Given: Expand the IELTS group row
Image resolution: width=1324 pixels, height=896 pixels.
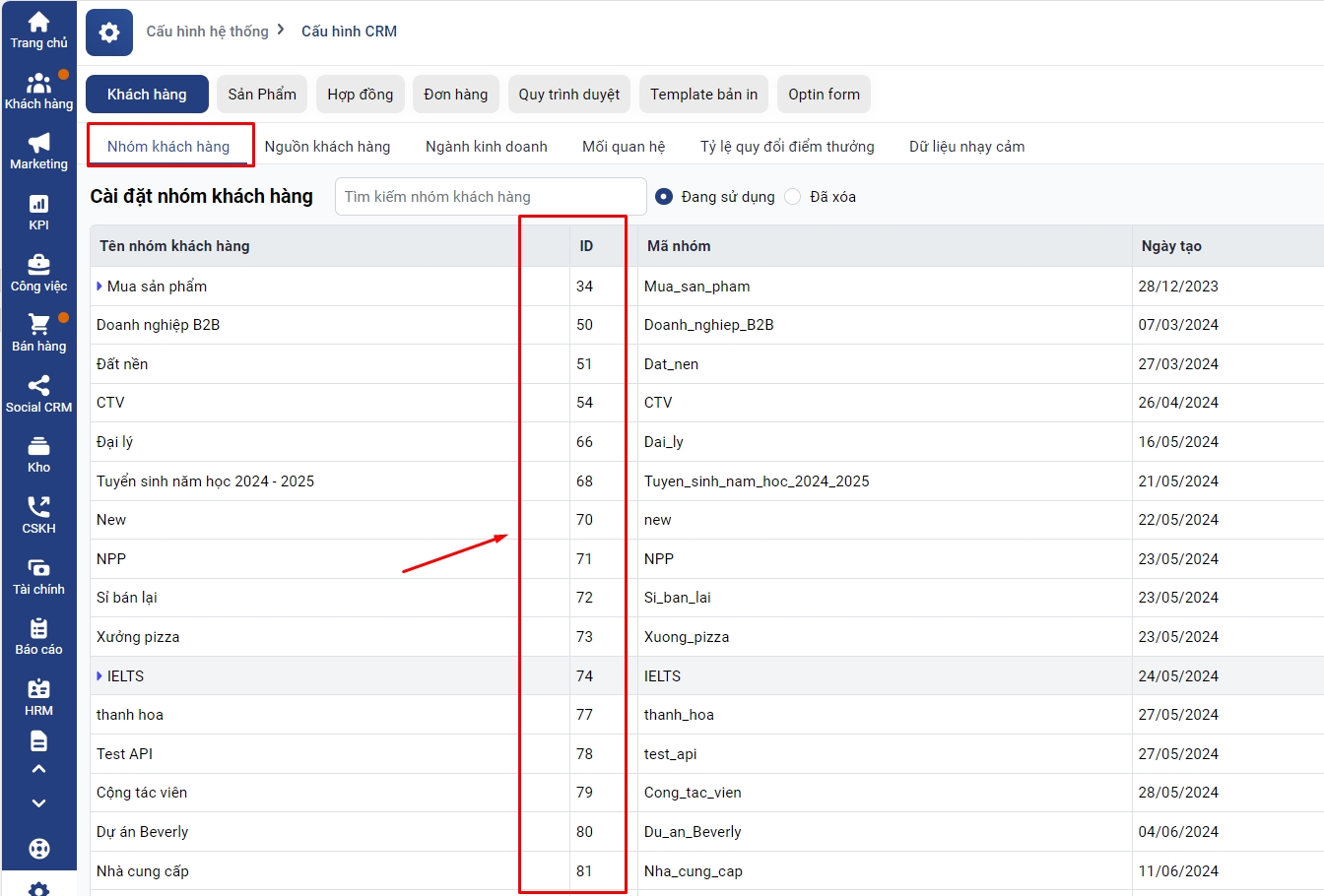Looking at the screenshot, I should pos(99,676).
